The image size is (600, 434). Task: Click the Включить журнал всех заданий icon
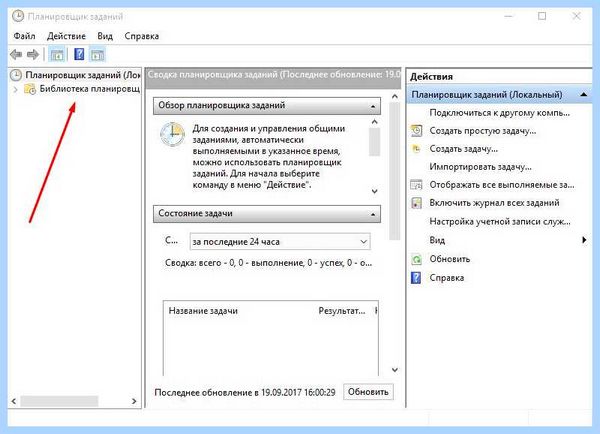pyautogui.click(x=416, y=203)
